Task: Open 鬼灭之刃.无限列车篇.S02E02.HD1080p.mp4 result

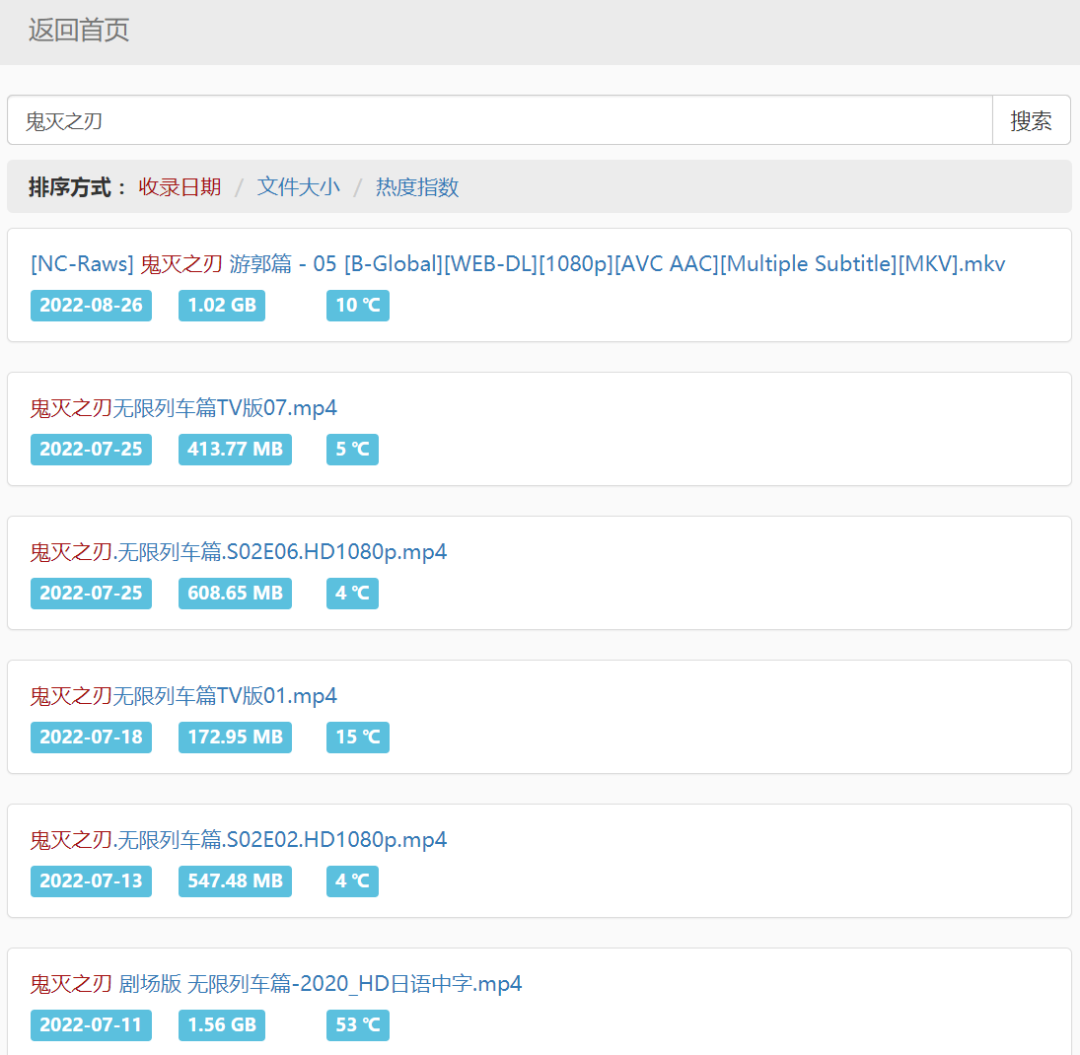Action: point(238,839)
